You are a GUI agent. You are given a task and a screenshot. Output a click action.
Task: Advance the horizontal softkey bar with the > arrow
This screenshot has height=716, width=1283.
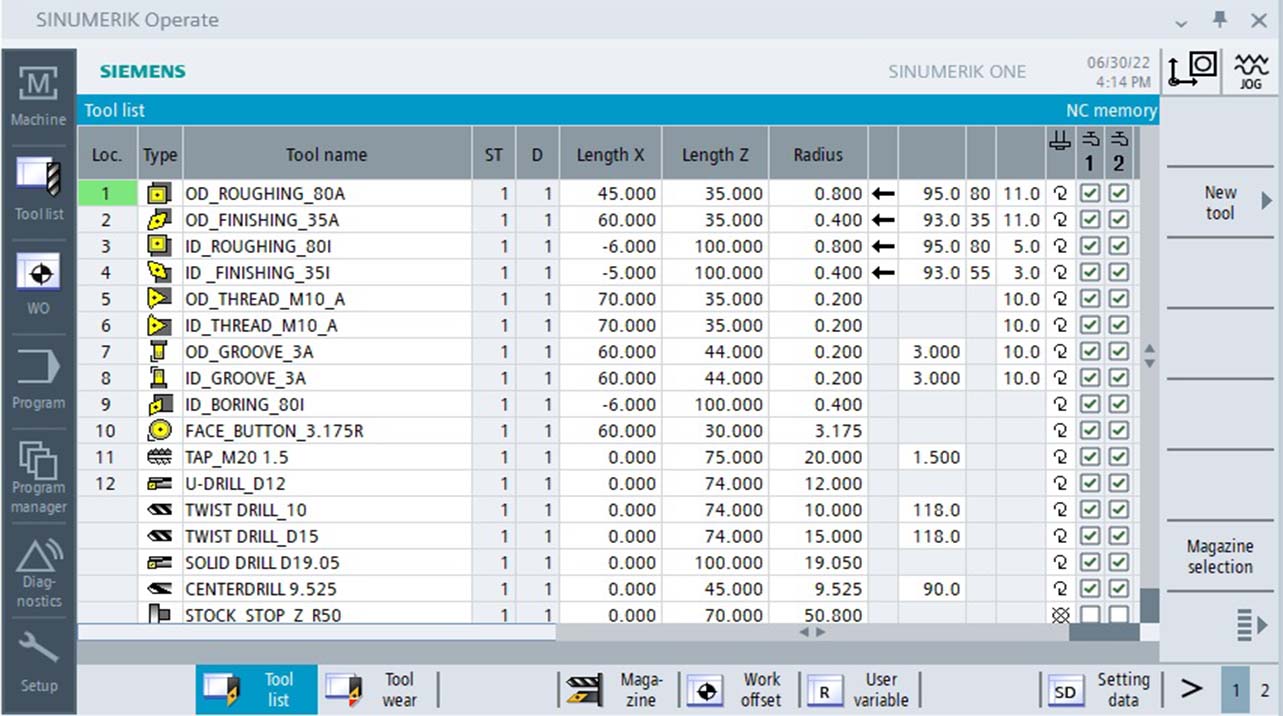[1191, 689]
